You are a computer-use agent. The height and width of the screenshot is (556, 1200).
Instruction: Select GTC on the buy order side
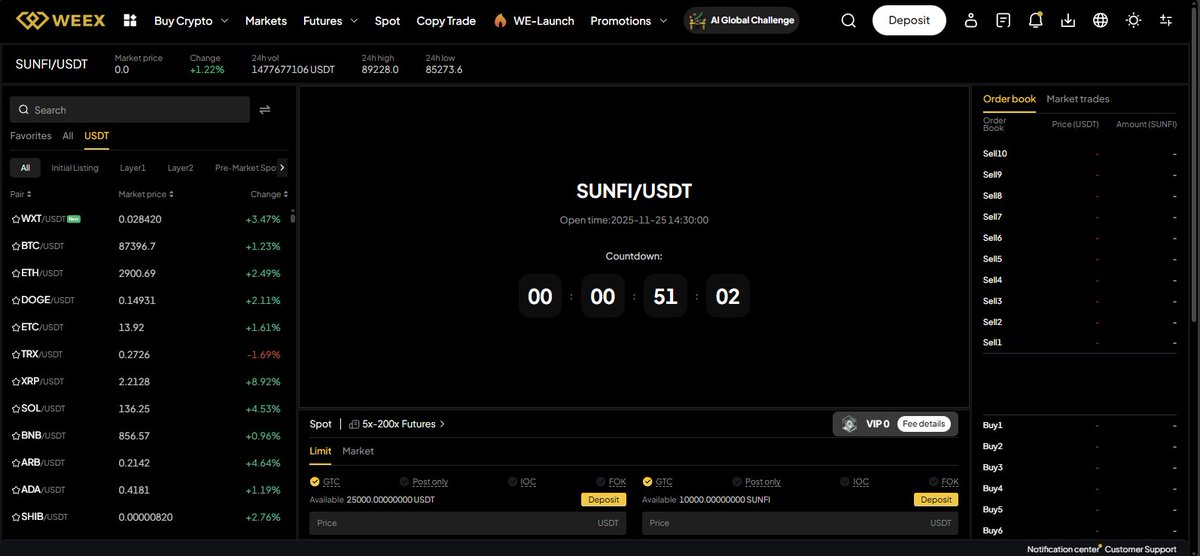(325, 482)
